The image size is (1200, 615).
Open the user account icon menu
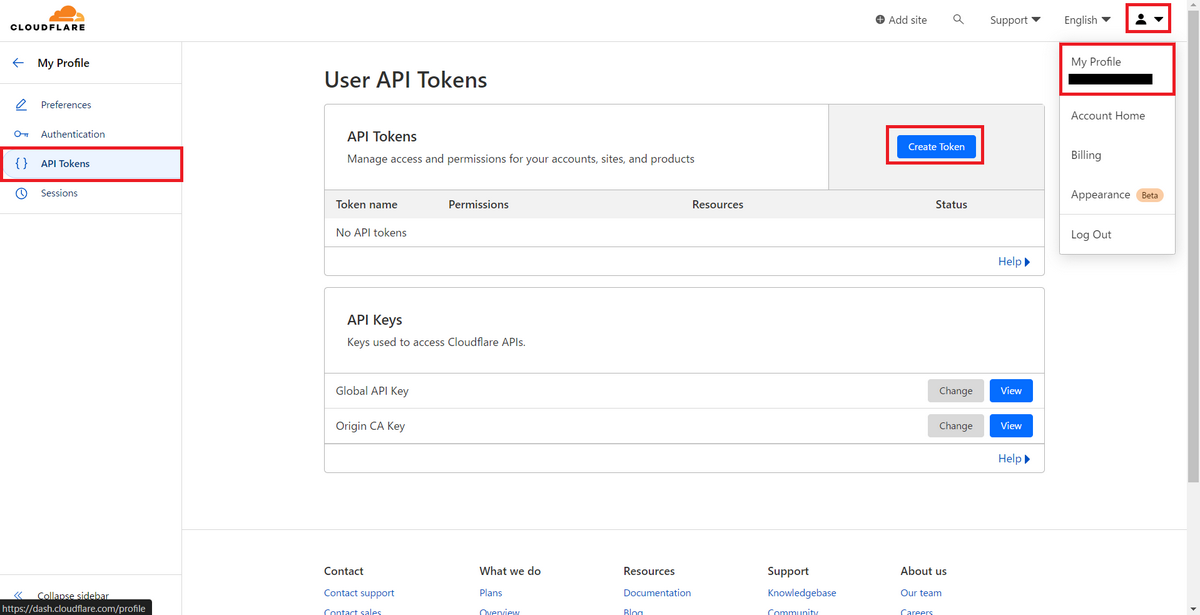click(1148, 19)
